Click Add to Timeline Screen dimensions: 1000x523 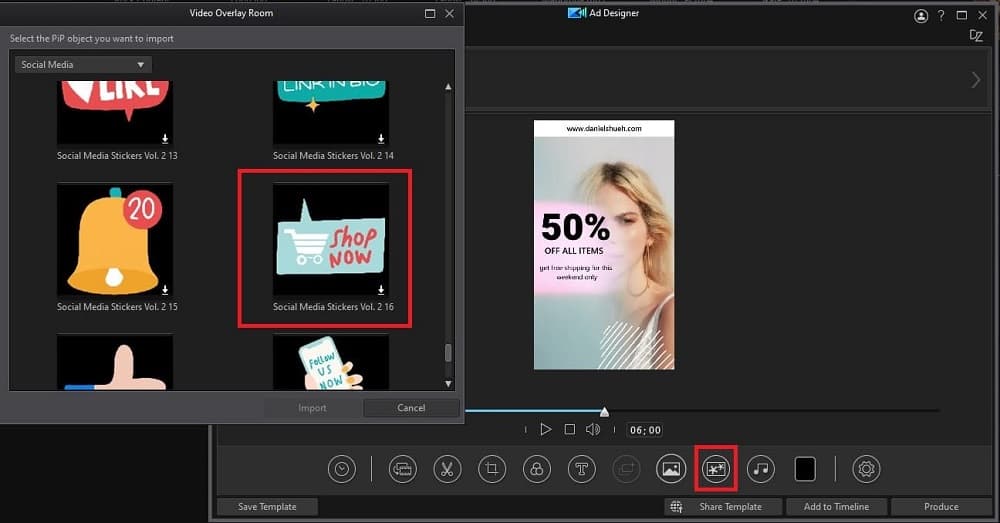coord(836,507)
